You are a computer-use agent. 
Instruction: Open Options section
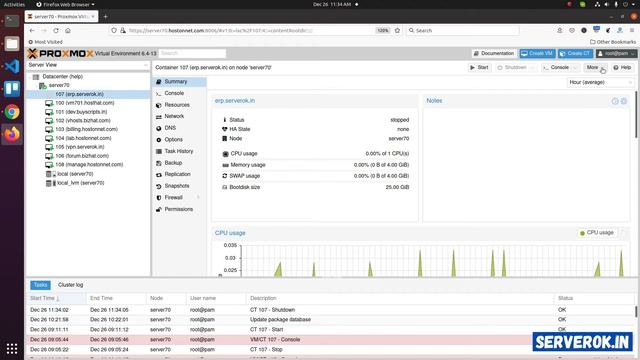tap(180, 140)
